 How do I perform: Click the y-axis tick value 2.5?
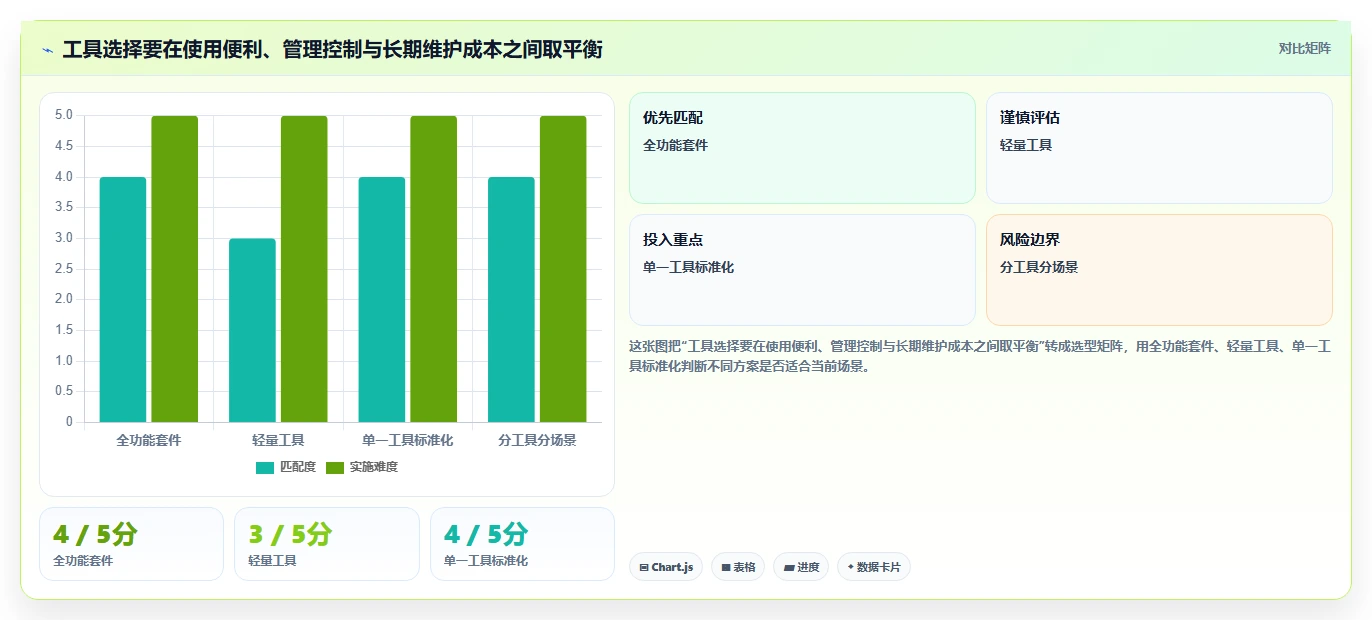click(x=64, y=269)
